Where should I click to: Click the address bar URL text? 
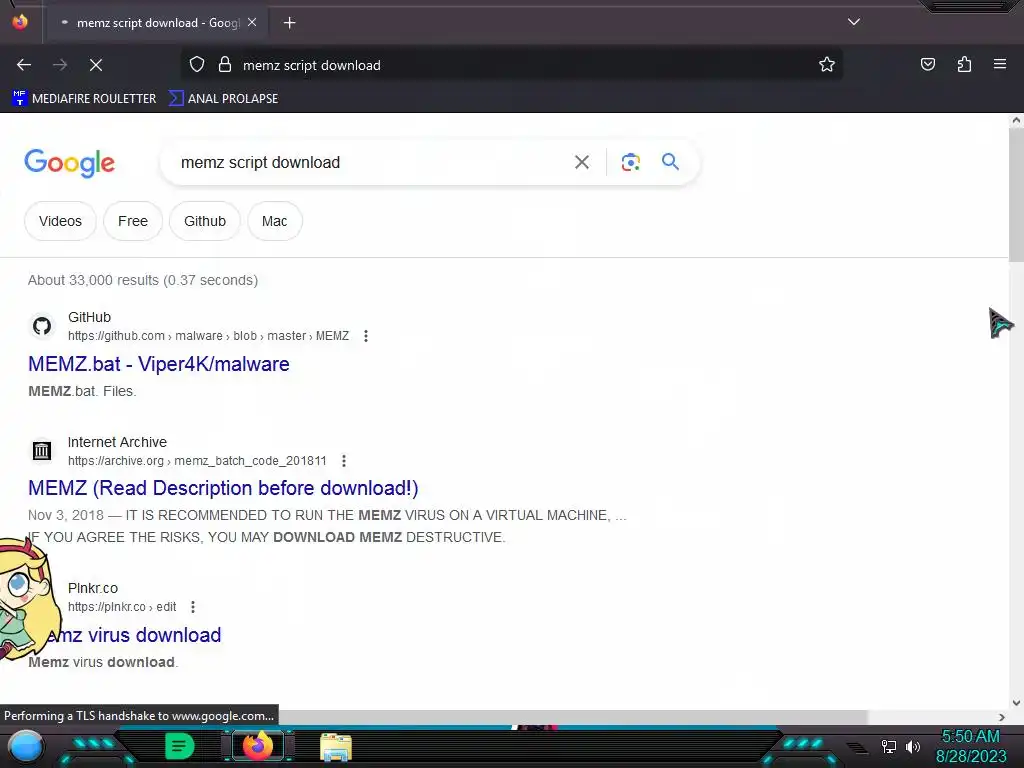click(312, 65)
